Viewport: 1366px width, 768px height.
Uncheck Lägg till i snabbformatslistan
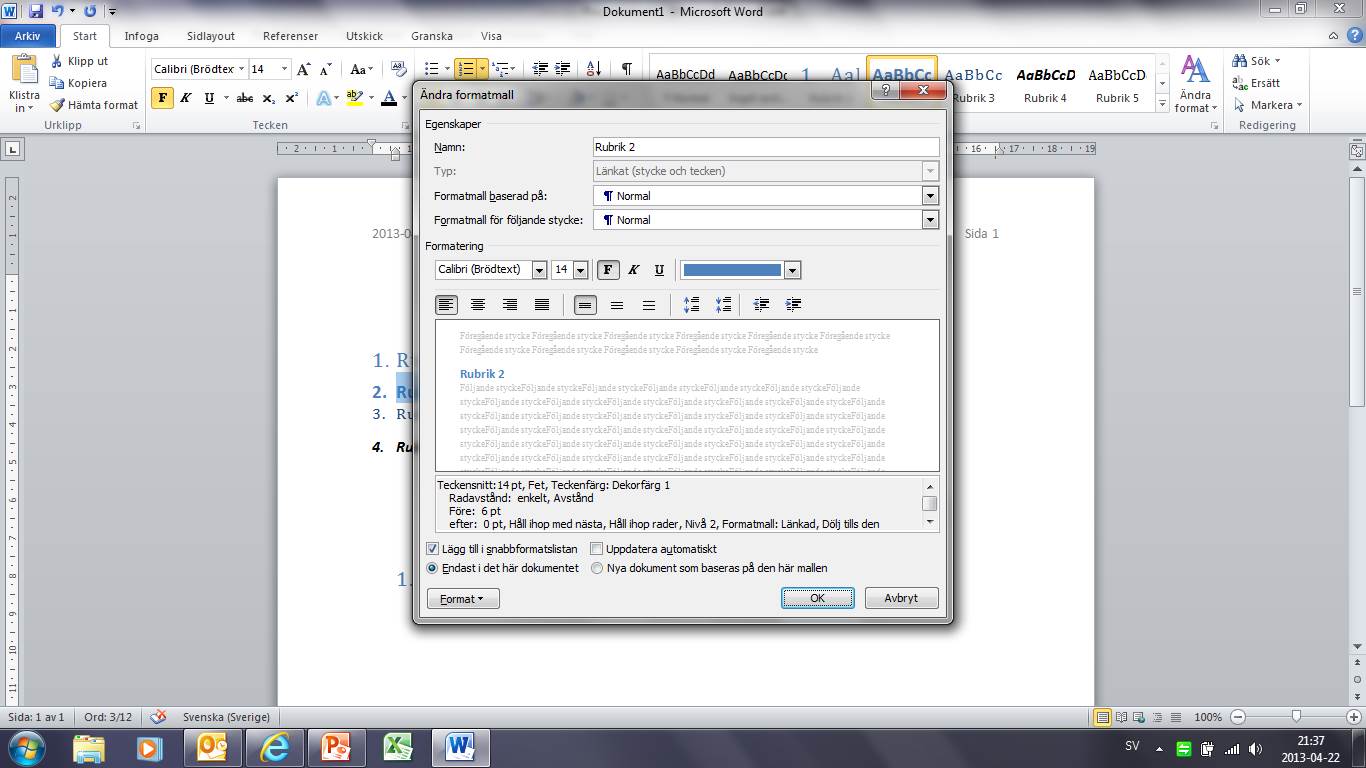(x=433, y=549)
